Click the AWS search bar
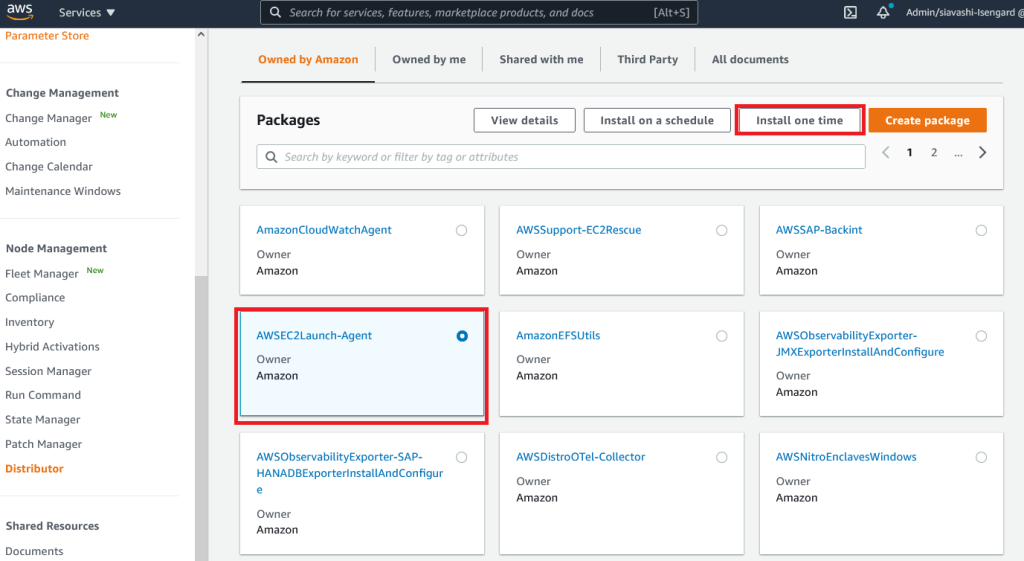 coord(479,12)
